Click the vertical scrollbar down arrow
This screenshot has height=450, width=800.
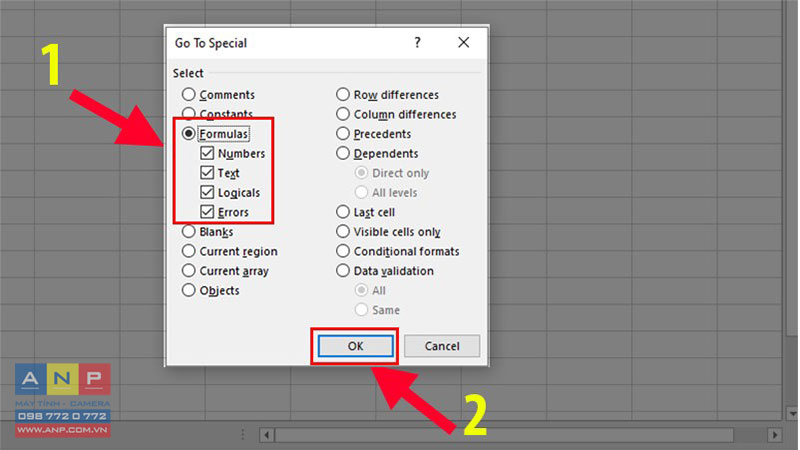pyautogui.click(x=791, y=412)
